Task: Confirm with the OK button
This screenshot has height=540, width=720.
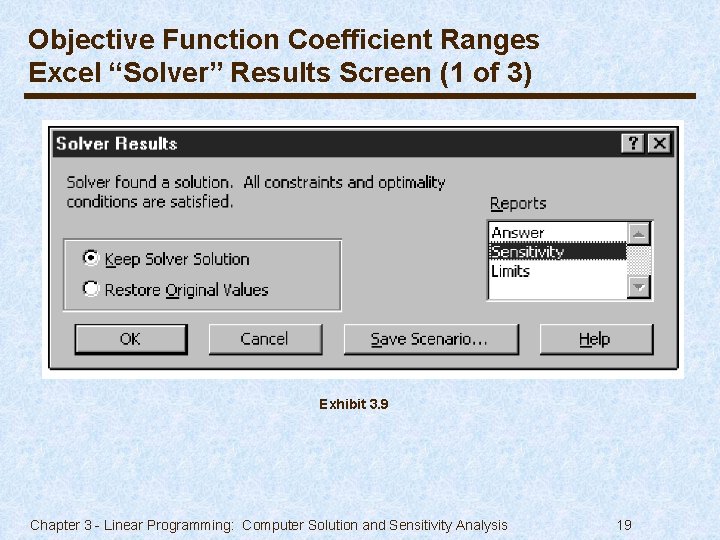Action: coord(131,339)
